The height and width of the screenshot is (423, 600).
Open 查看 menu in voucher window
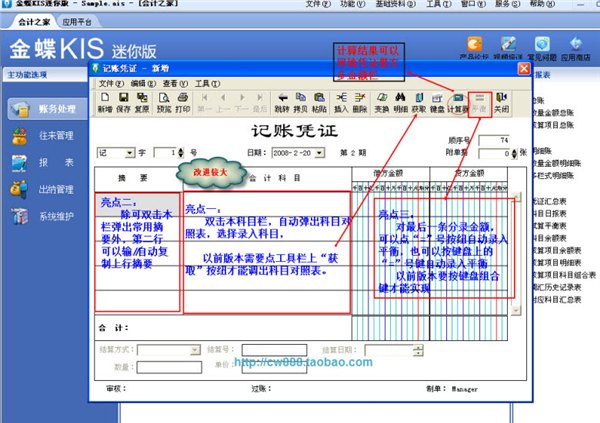175,83
